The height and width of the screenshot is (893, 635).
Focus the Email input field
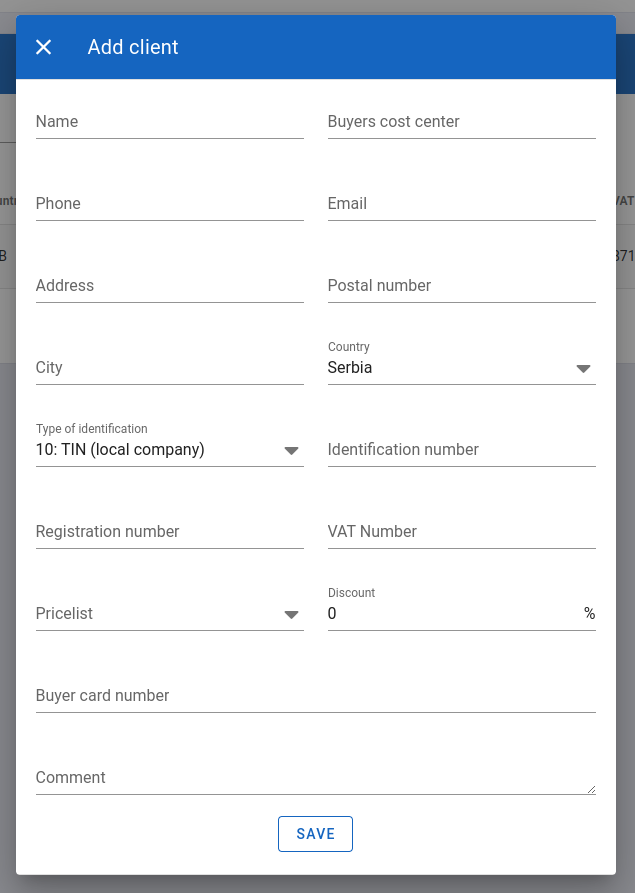[462, 204]
